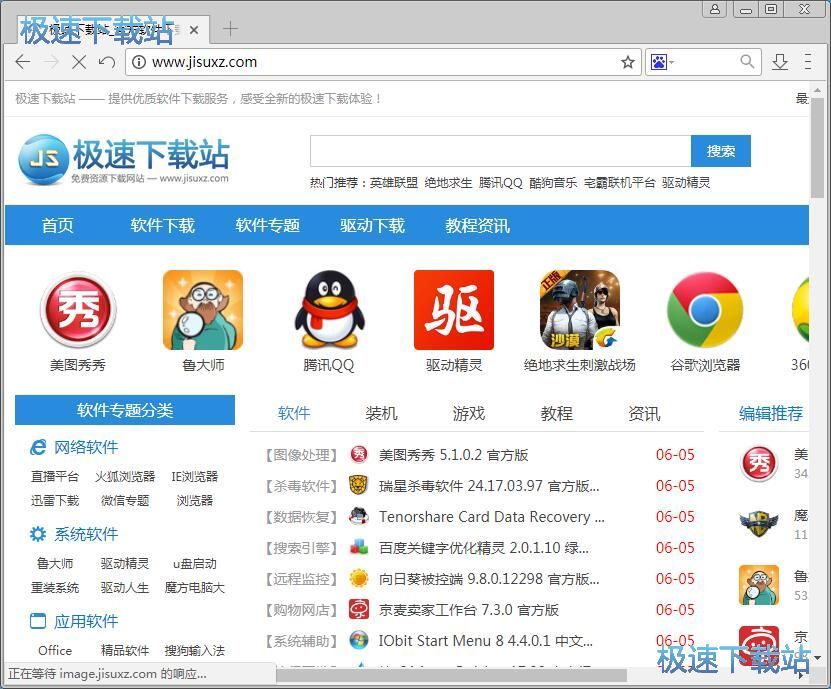831x689 pixels.
Task: Open the browser downloads arrow icon
Action: pos(780,61)
